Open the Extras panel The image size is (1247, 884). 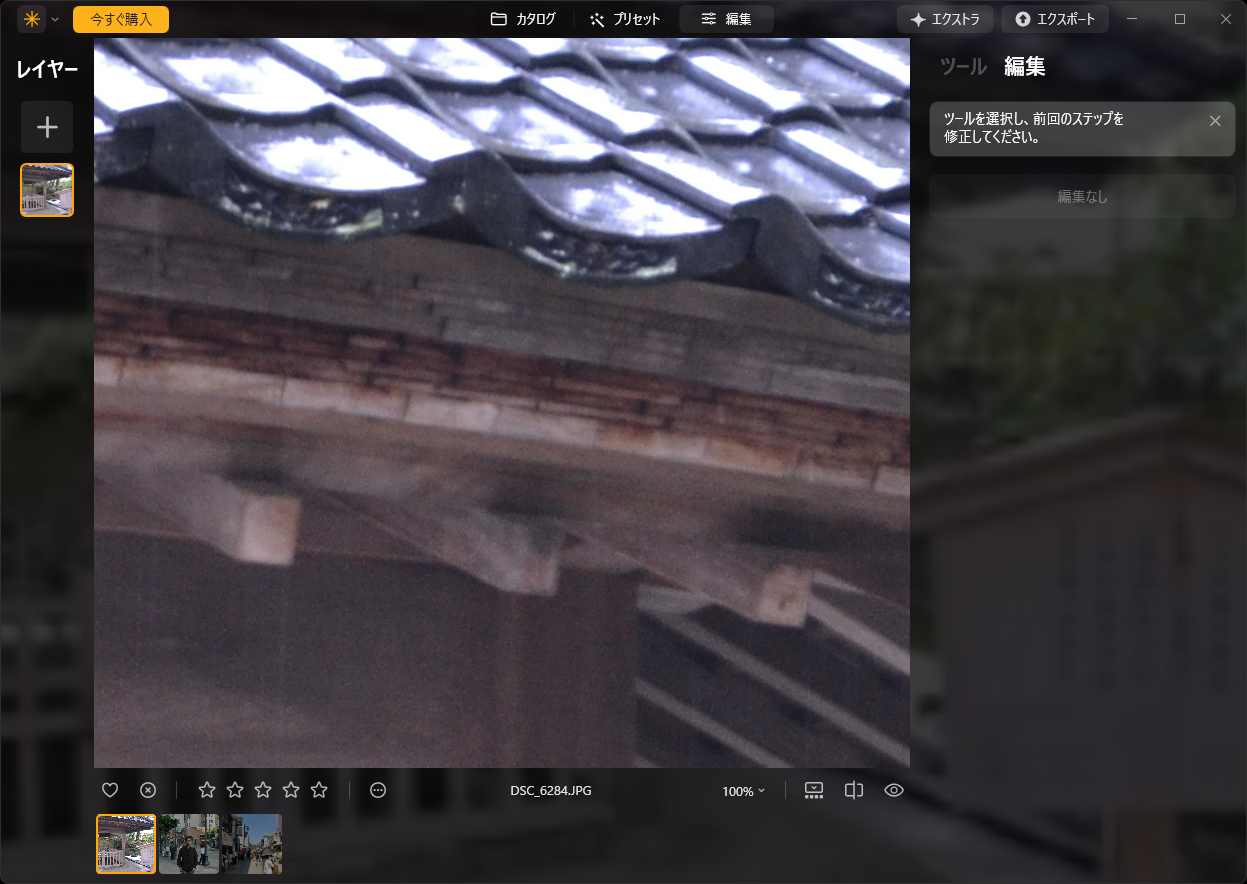click(x=944, y=18)
